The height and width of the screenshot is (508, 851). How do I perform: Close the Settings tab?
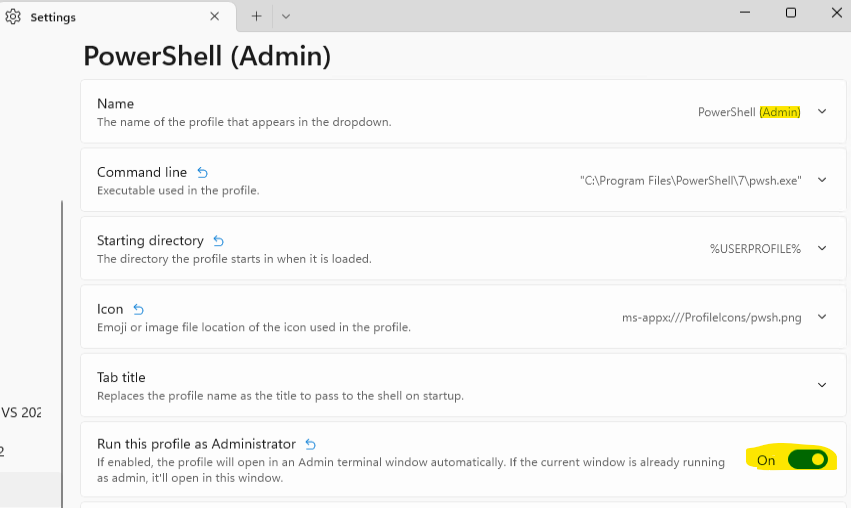(x=214, y=16)
